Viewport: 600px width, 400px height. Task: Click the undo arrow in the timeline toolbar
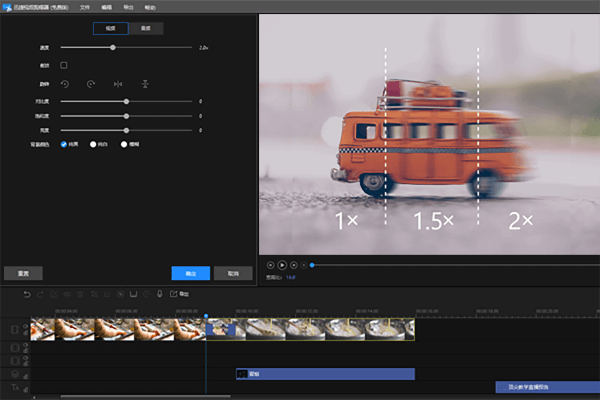coord(27,294)
